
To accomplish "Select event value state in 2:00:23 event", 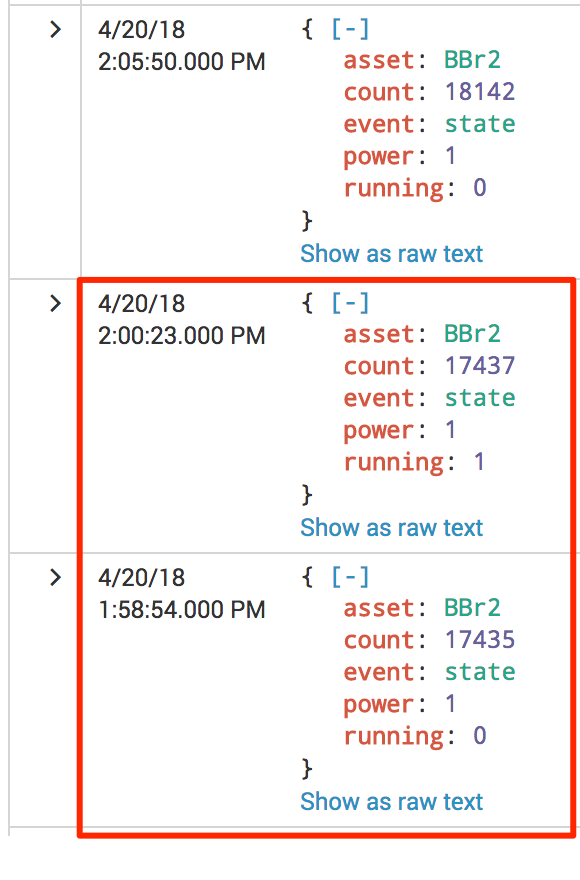I will pos(479,398).
